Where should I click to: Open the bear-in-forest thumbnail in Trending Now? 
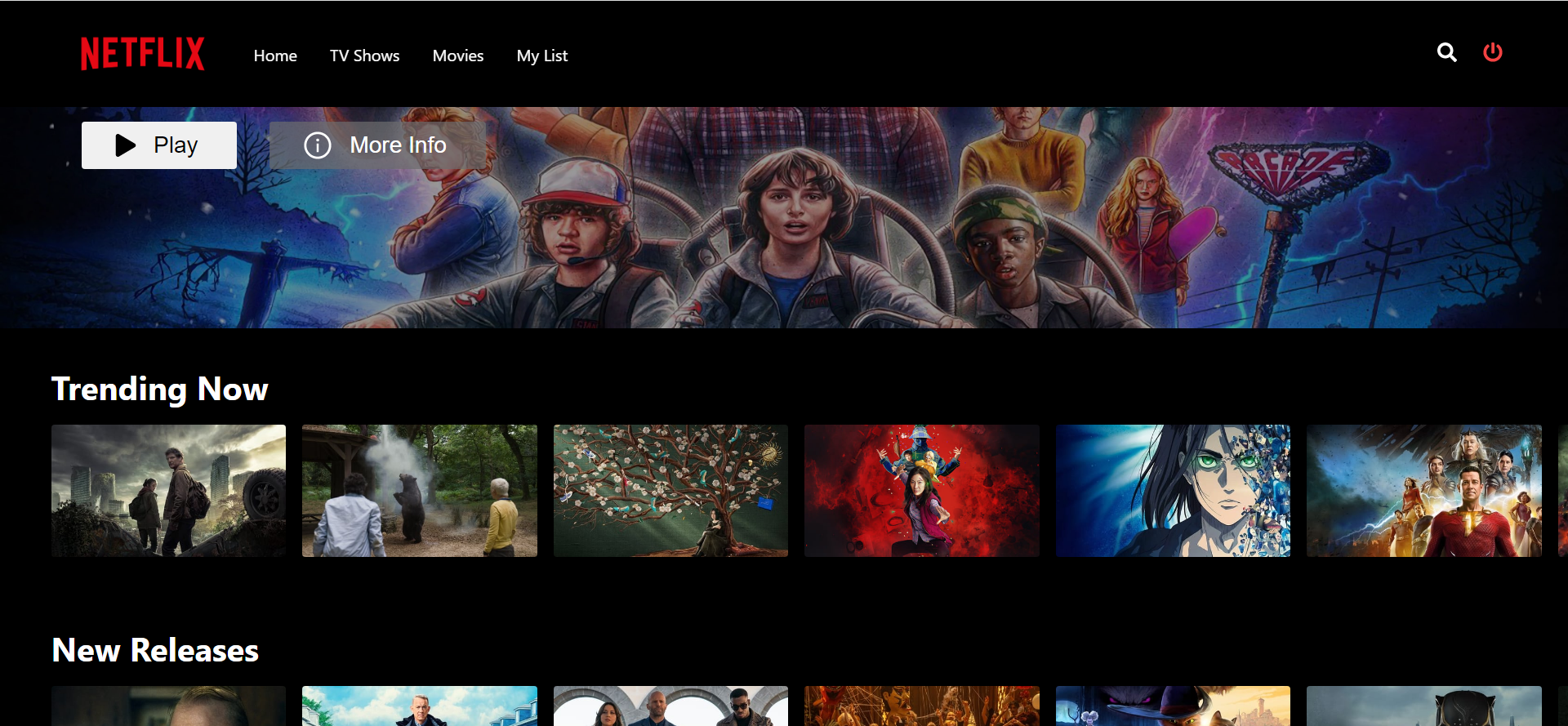[420, 491]
